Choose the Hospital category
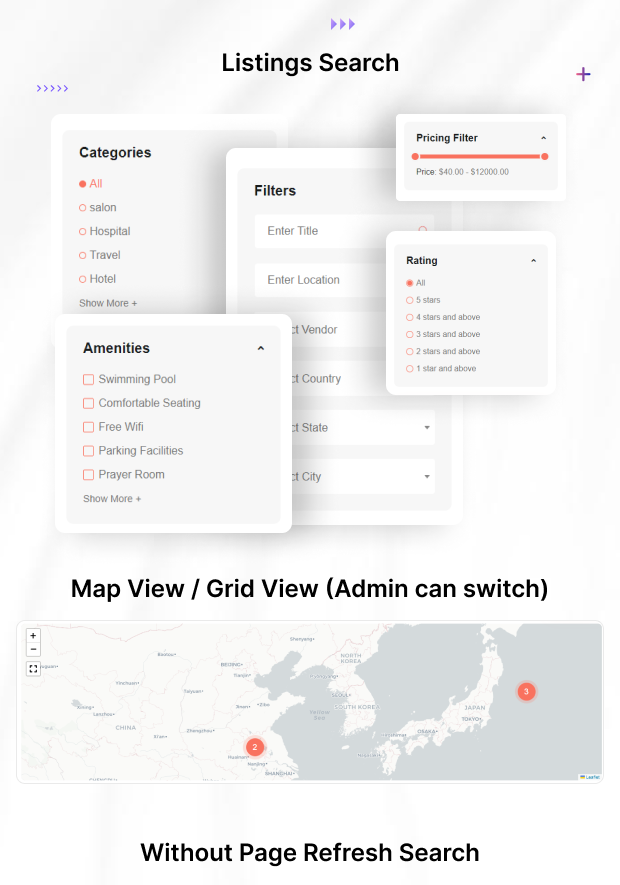Viewport: 620px width, 885px height. (x=83, y=231)
